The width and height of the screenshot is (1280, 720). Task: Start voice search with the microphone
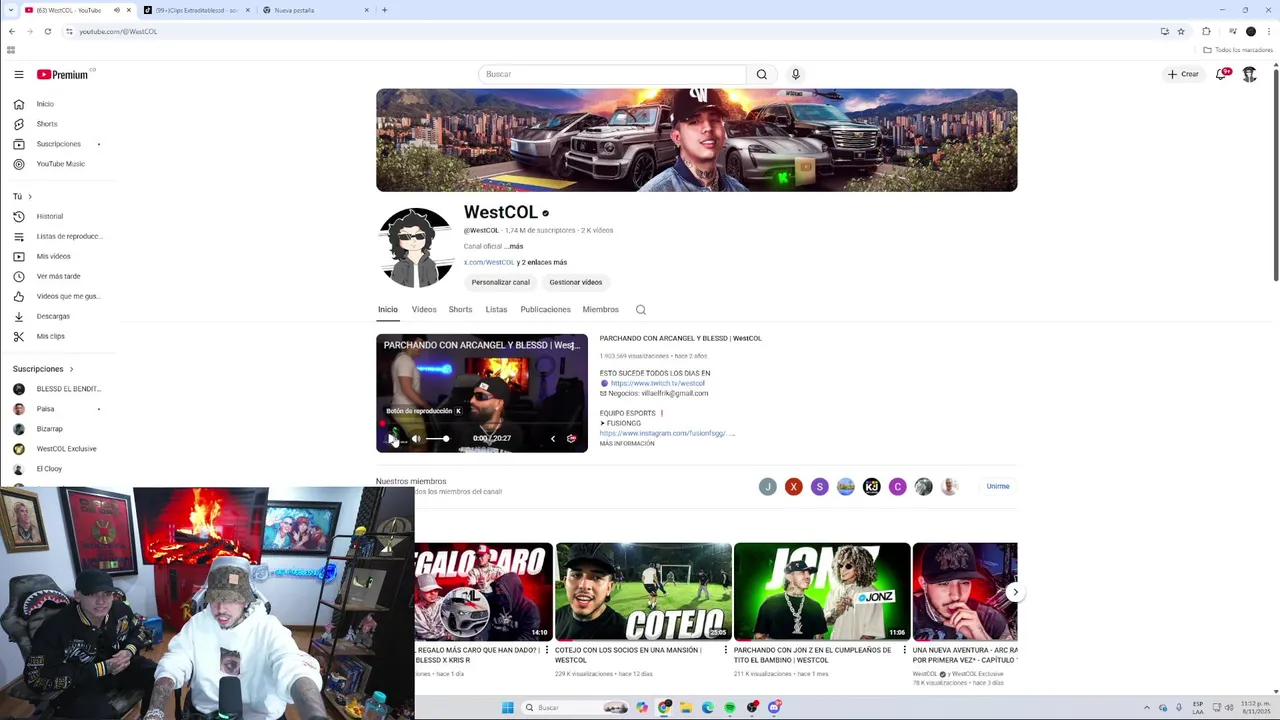coord(796,74)
